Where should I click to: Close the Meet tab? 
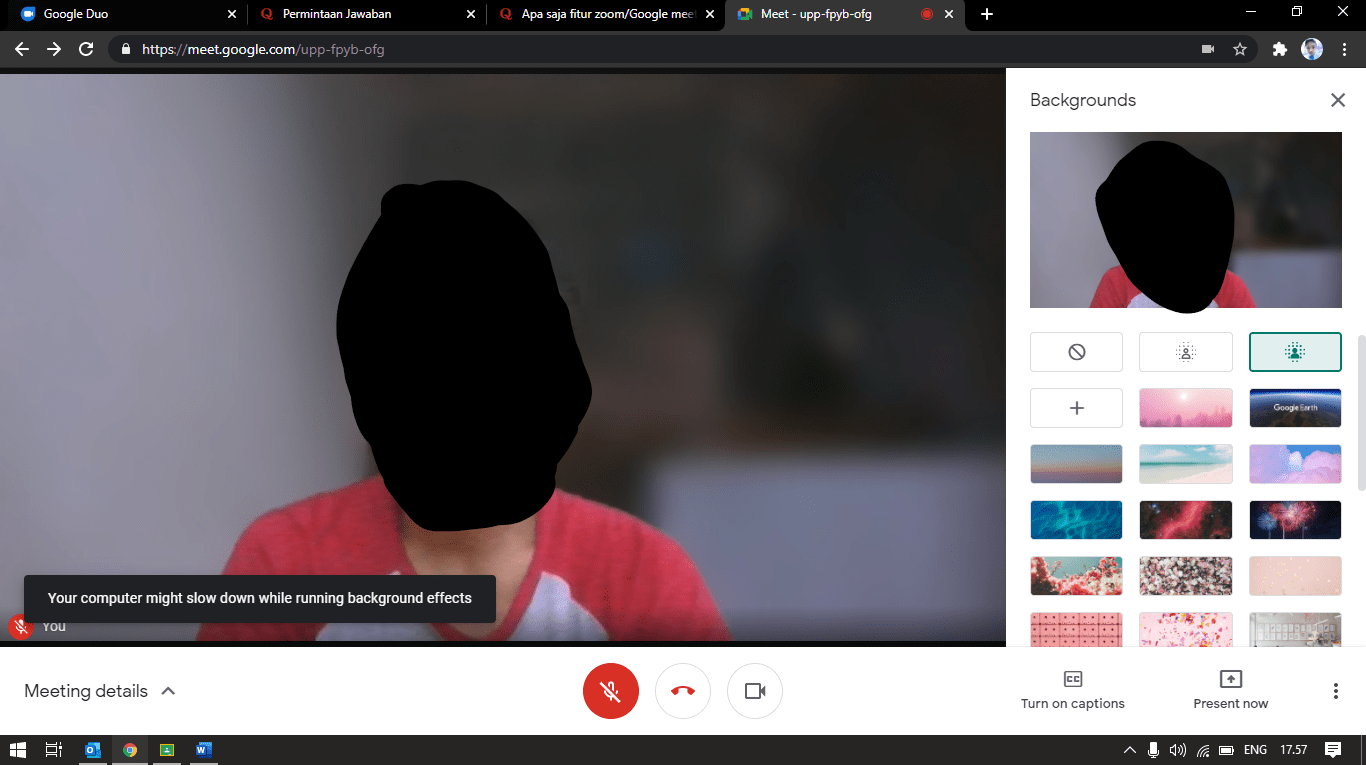[x=950, y=14]
